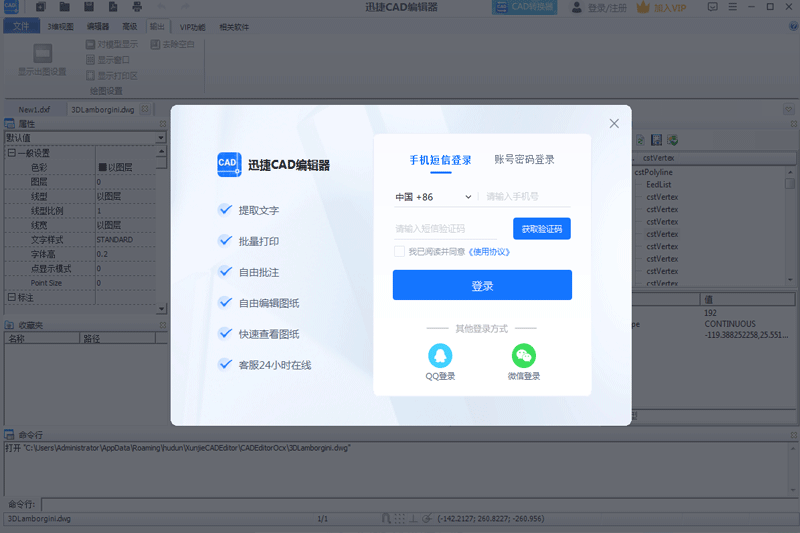Select the EedList tree item
The image size is (800, 533).
coord(659,185)
